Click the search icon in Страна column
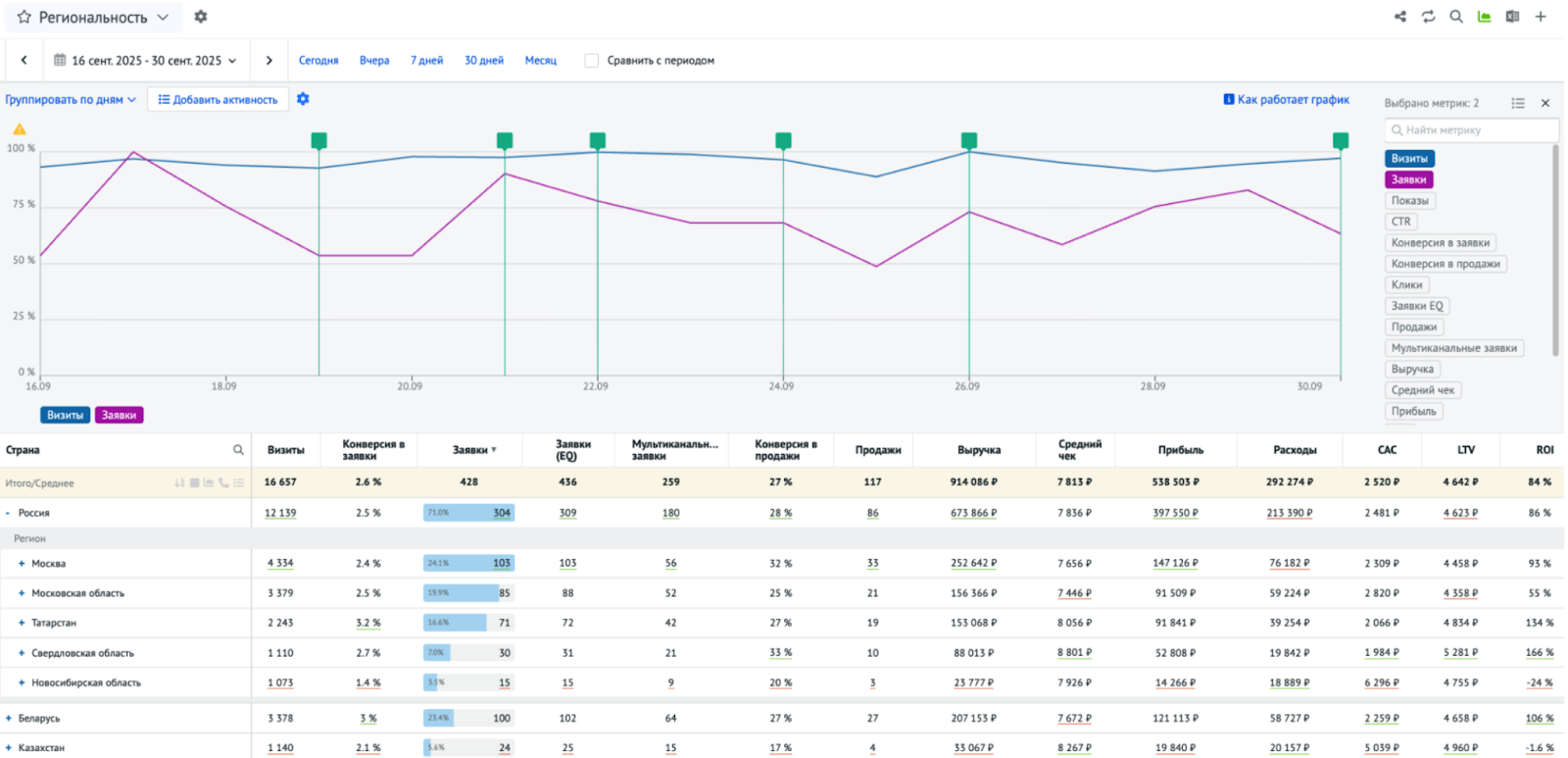Screen dimensions: 1568x758 (238, 450)
